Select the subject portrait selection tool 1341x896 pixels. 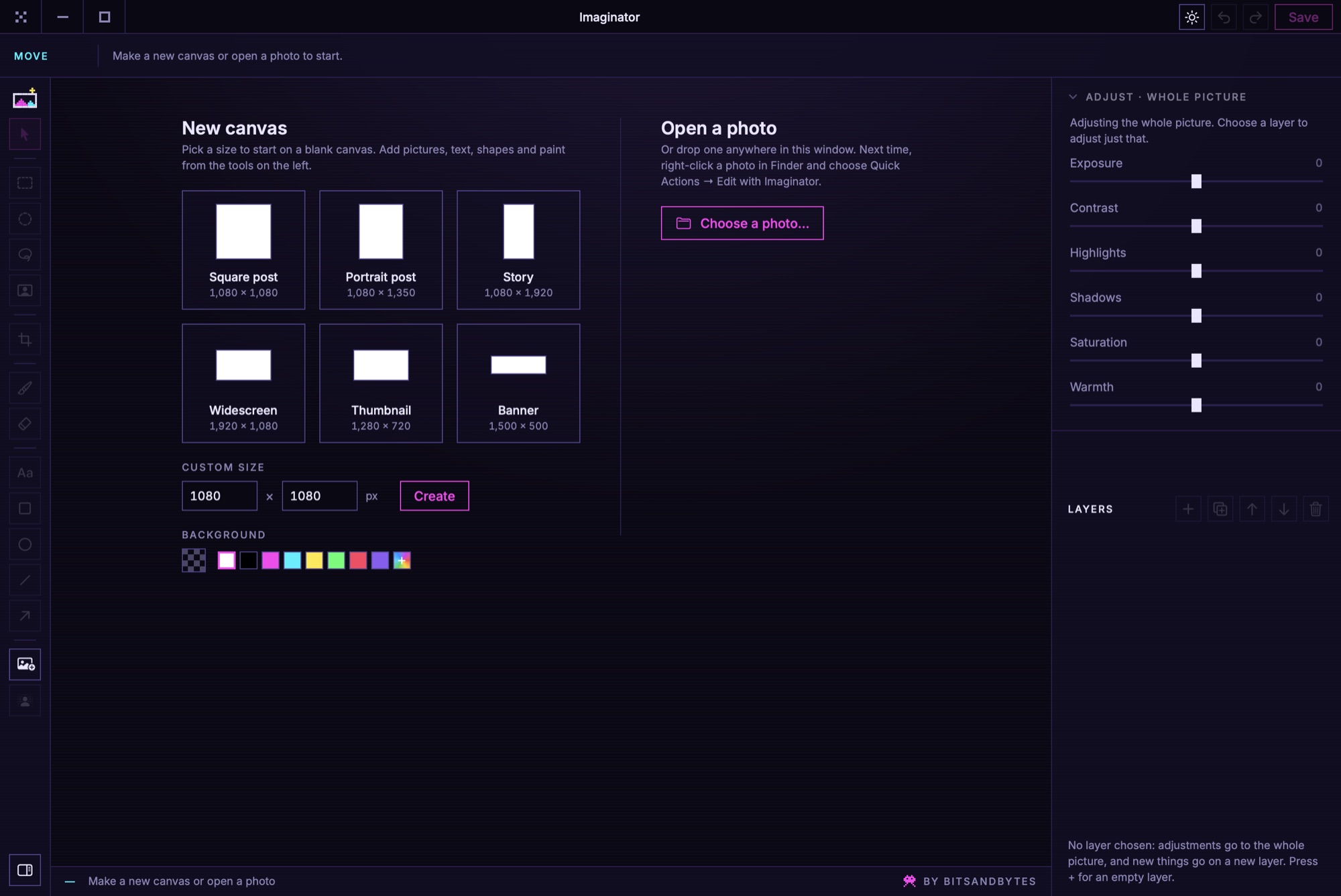(25, 291)
